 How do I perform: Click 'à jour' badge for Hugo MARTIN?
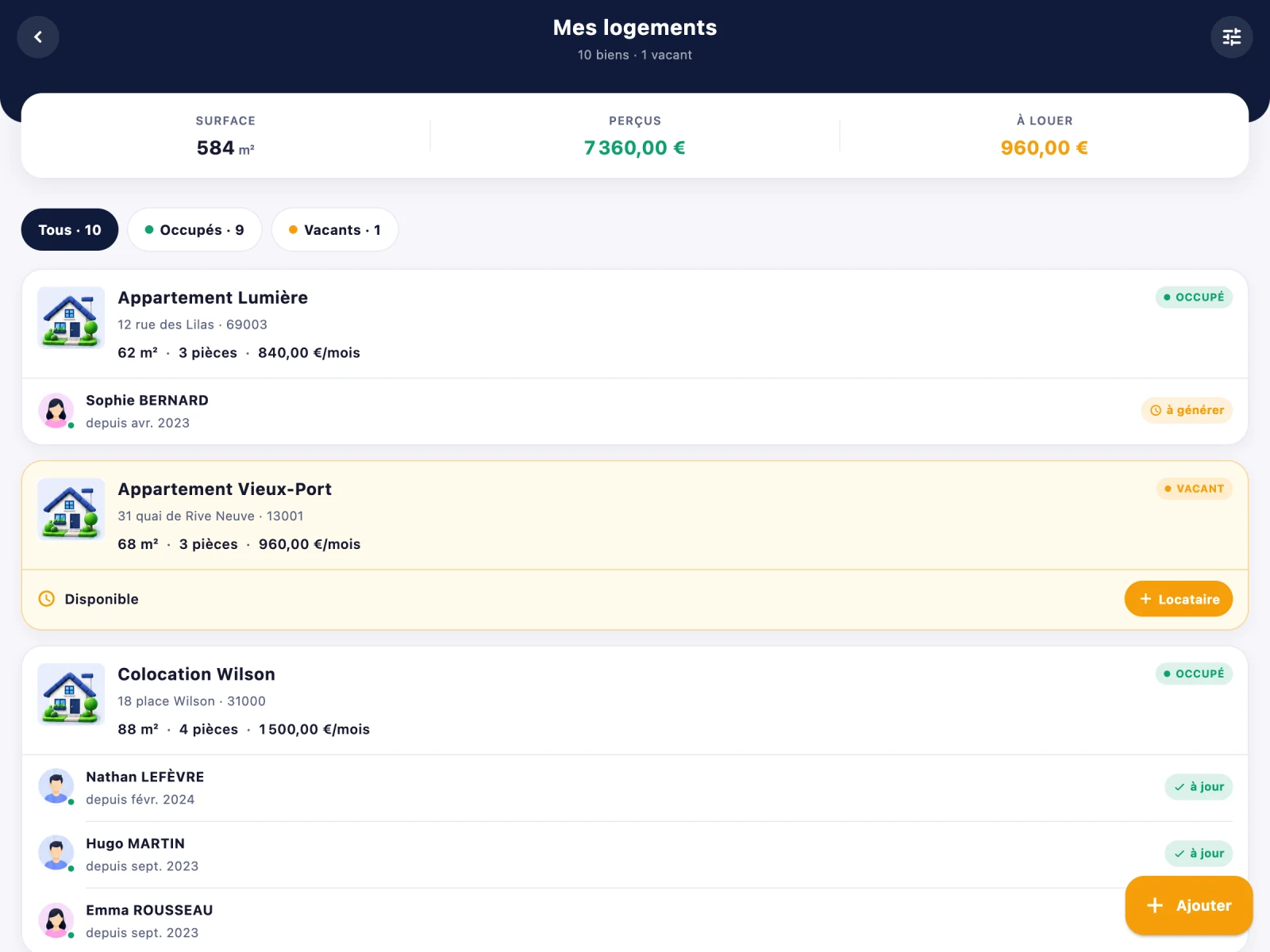click(1199, 854)
